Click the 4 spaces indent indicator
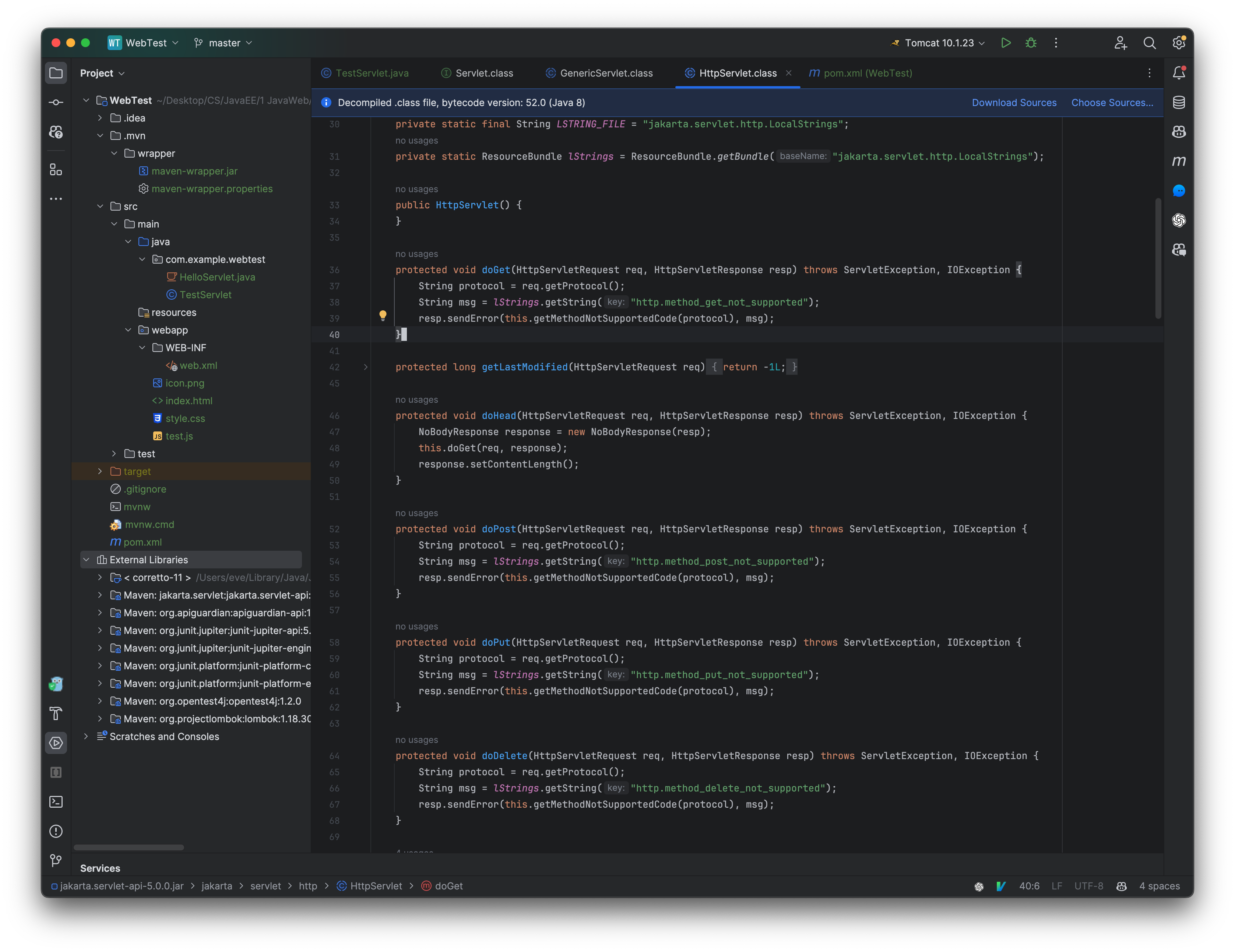This screenshot has width=1235, height=952. pos(1159,886)
